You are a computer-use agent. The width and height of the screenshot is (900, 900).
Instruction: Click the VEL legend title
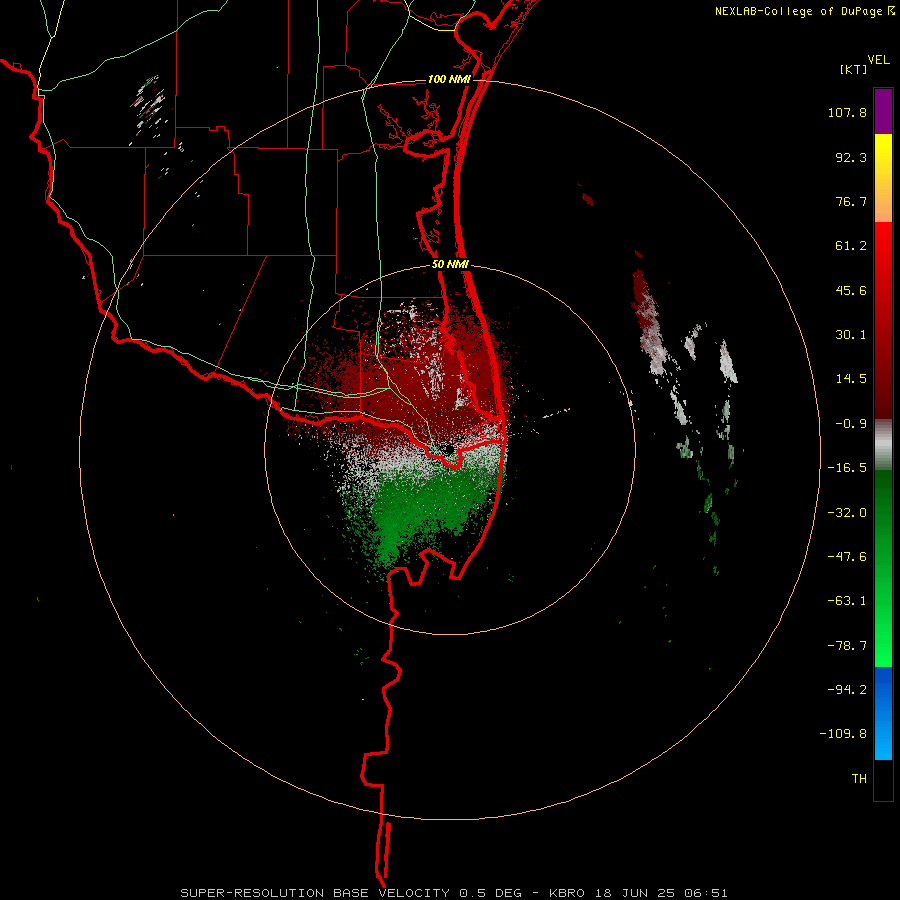click(x=878, y=60)
